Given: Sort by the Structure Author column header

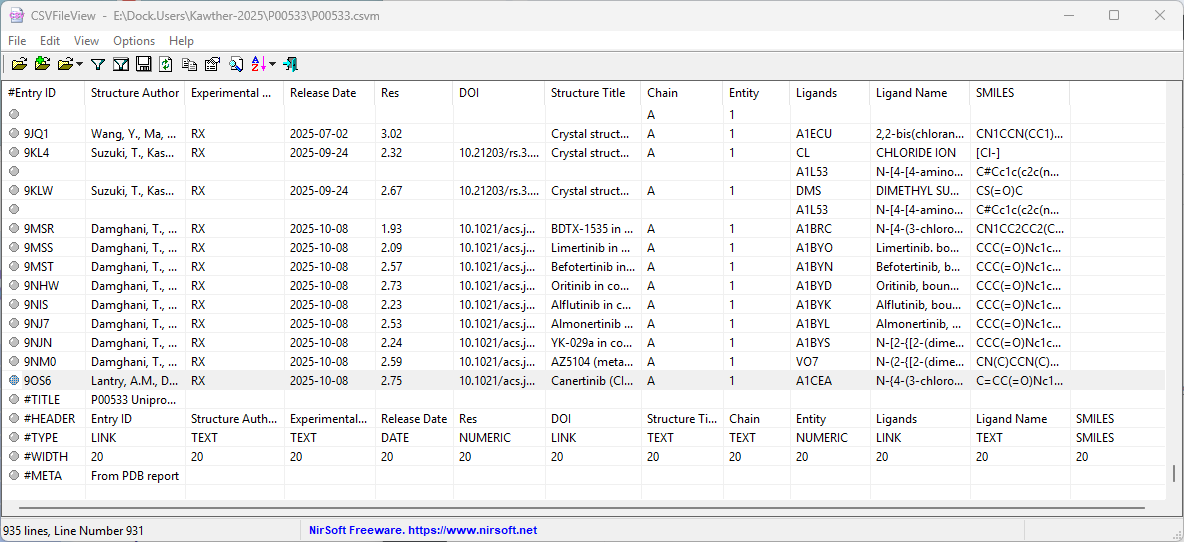Looking at the screenshot, I should click(x=135, y=93).
